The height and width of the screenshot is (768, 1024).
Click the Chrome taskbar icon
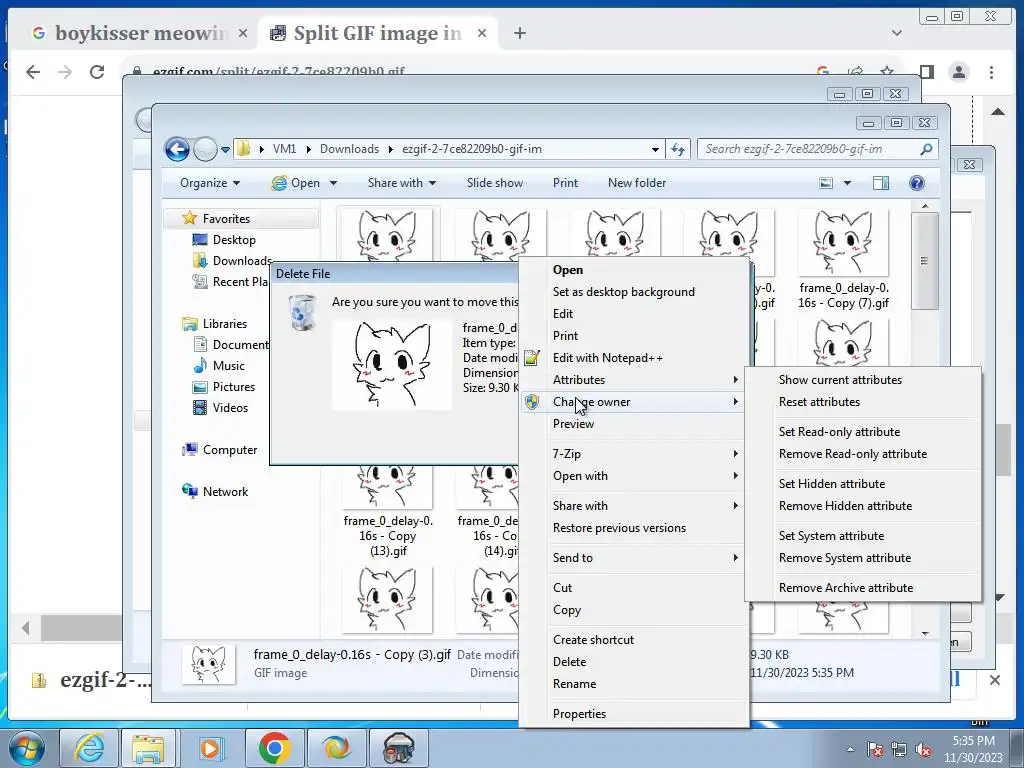274,748
